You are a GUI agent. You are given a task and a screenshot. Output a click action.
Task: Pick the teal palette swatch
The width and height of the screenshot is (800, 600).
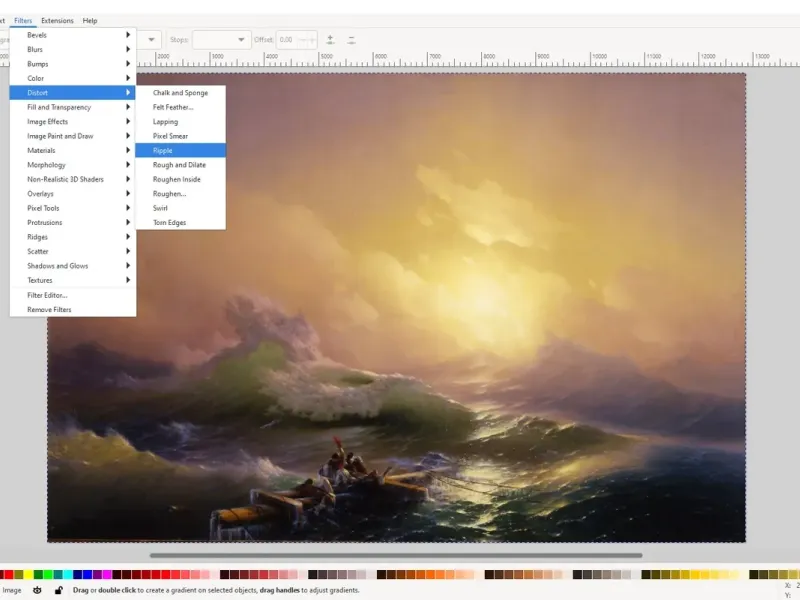pos(58,574)
